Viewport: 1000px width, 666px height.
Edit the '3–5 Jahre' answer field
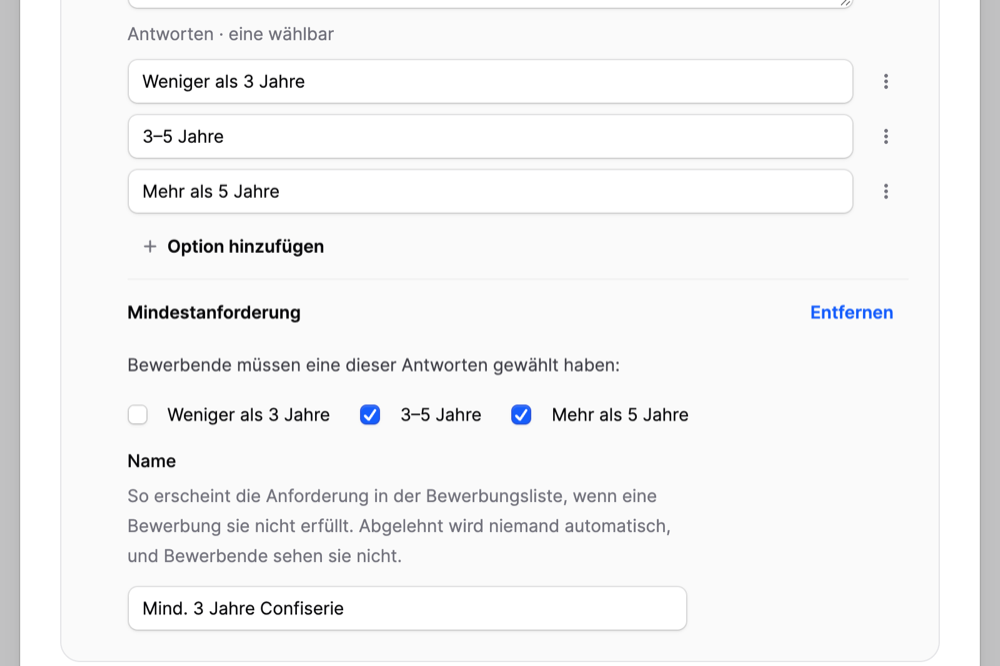(x=490, y=137)
